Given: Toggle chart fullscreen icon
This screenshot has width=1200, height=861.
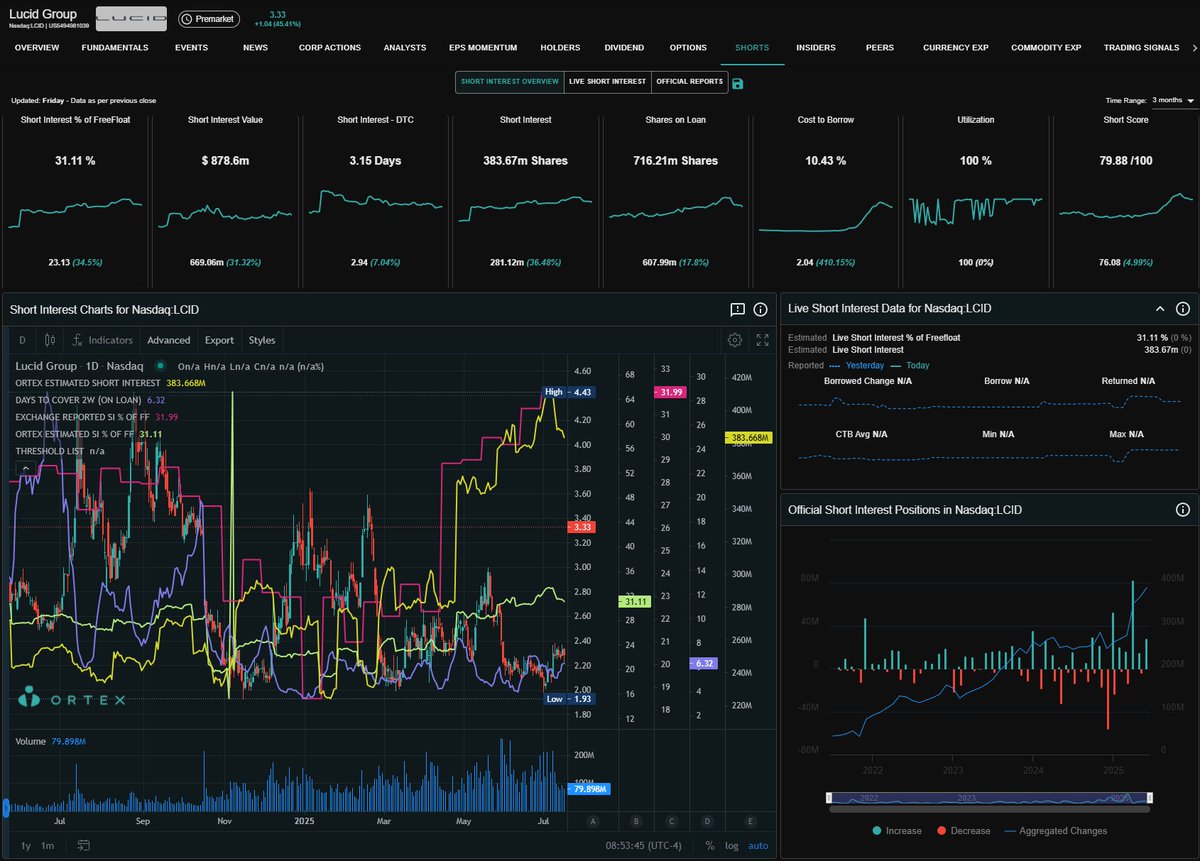Looking at the screenshot, I should point(763,340).
